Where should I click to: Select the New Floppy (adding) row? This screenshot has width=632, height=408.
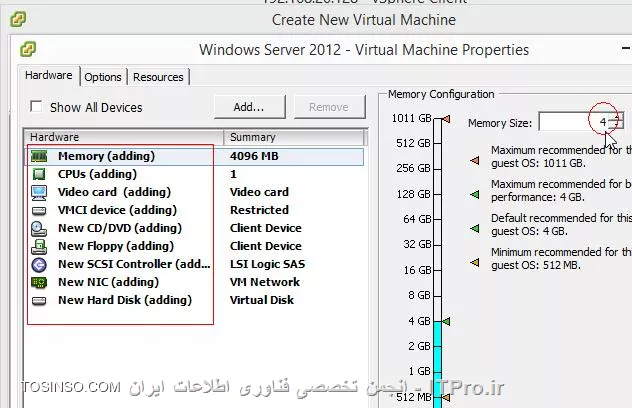point(195,246)
